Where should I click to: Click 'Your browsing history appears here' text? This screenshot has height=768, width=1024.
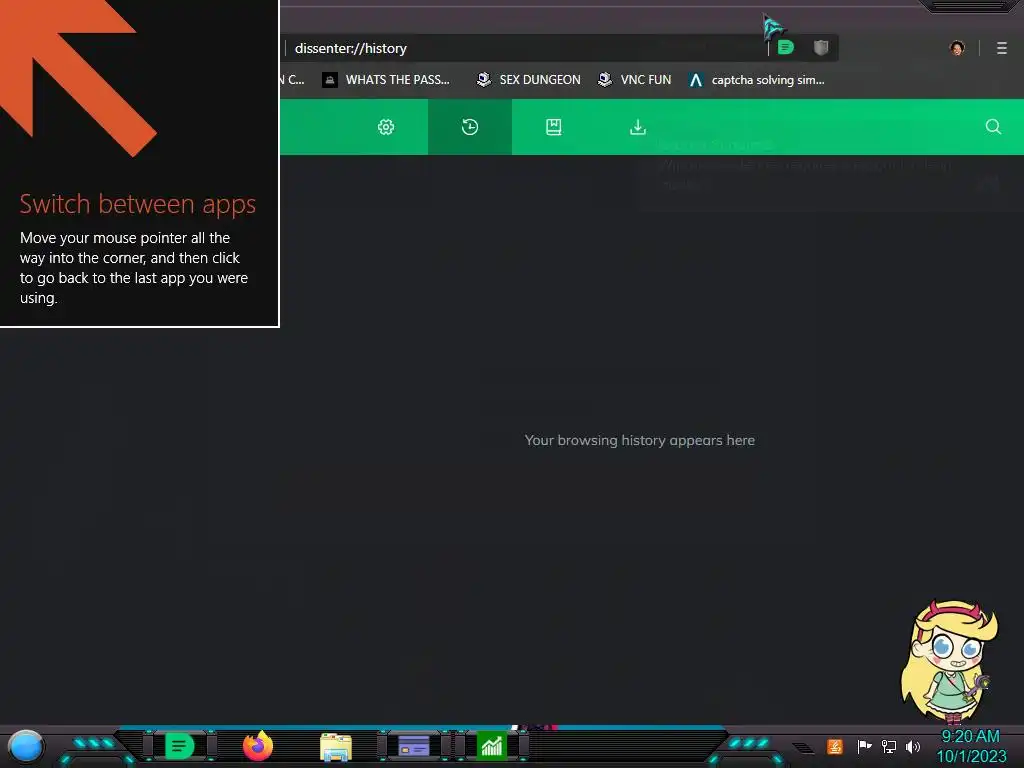click(639, 440)
